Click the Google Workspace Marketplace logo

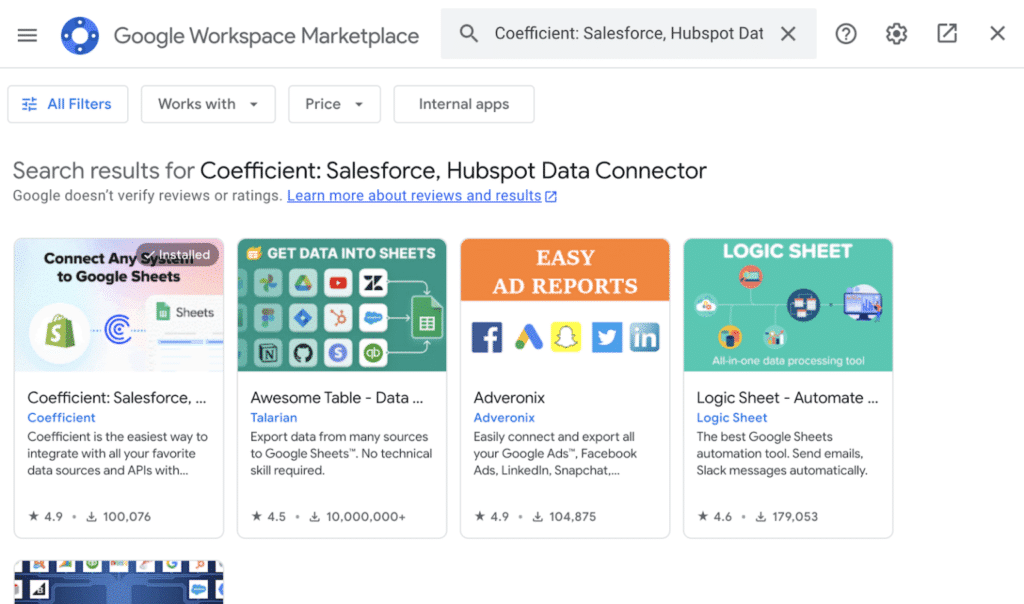coord(80,35)
